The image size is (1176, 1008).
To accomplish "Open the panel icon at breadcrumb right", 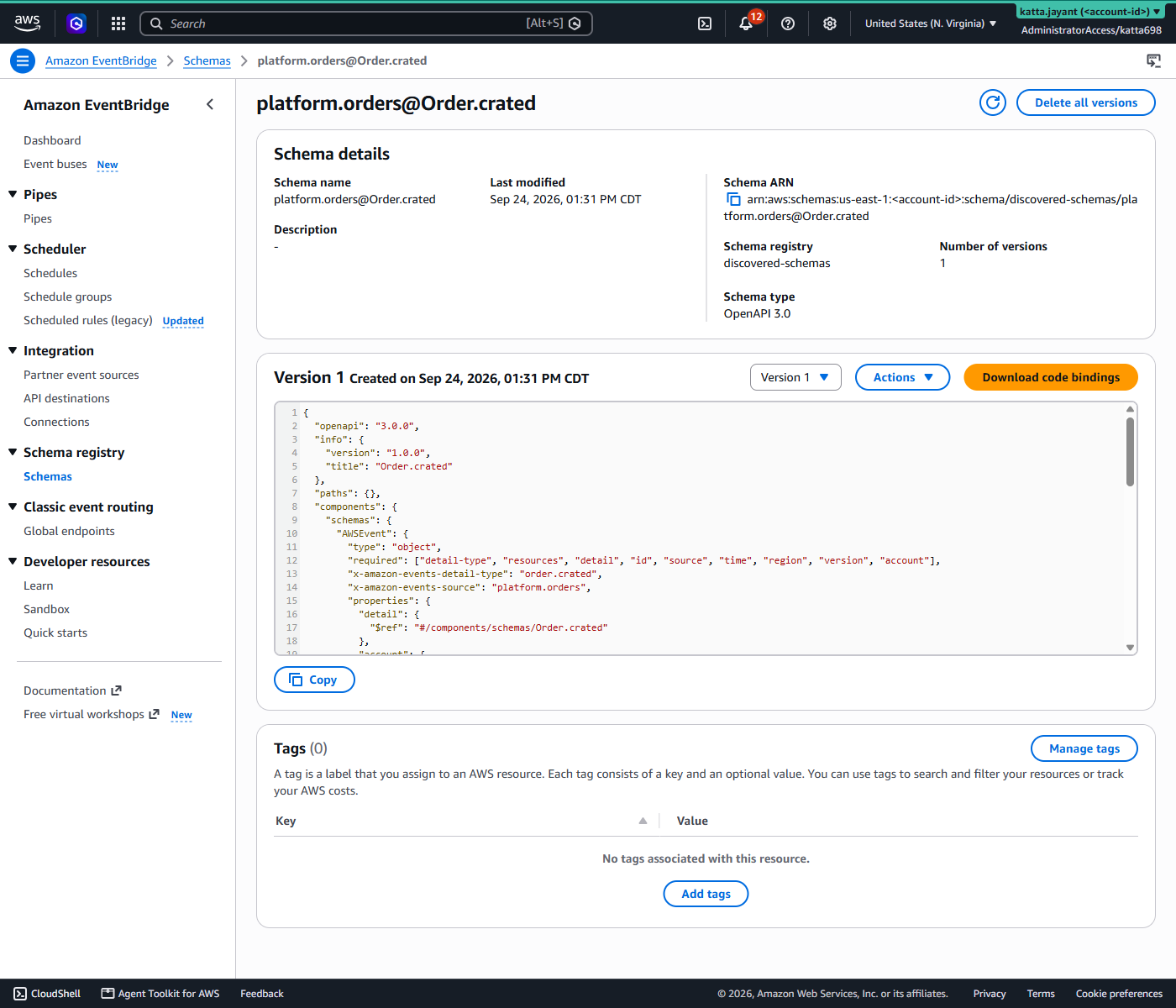I will pyautogui.click(x=1154, y=60).
